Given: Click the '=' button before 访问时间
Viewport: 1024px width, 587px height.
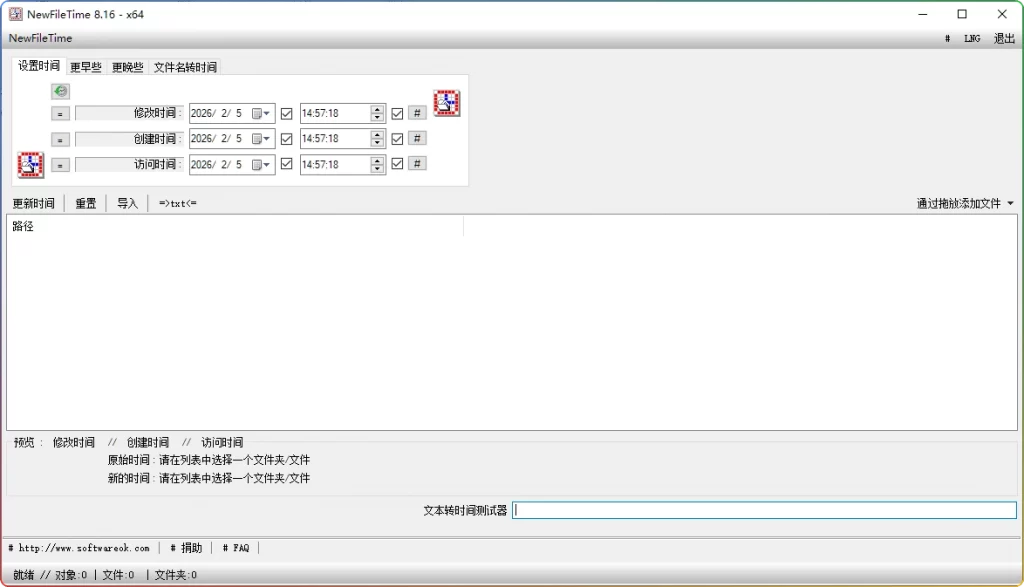Looking at the screenshot, I should [60, 164].
